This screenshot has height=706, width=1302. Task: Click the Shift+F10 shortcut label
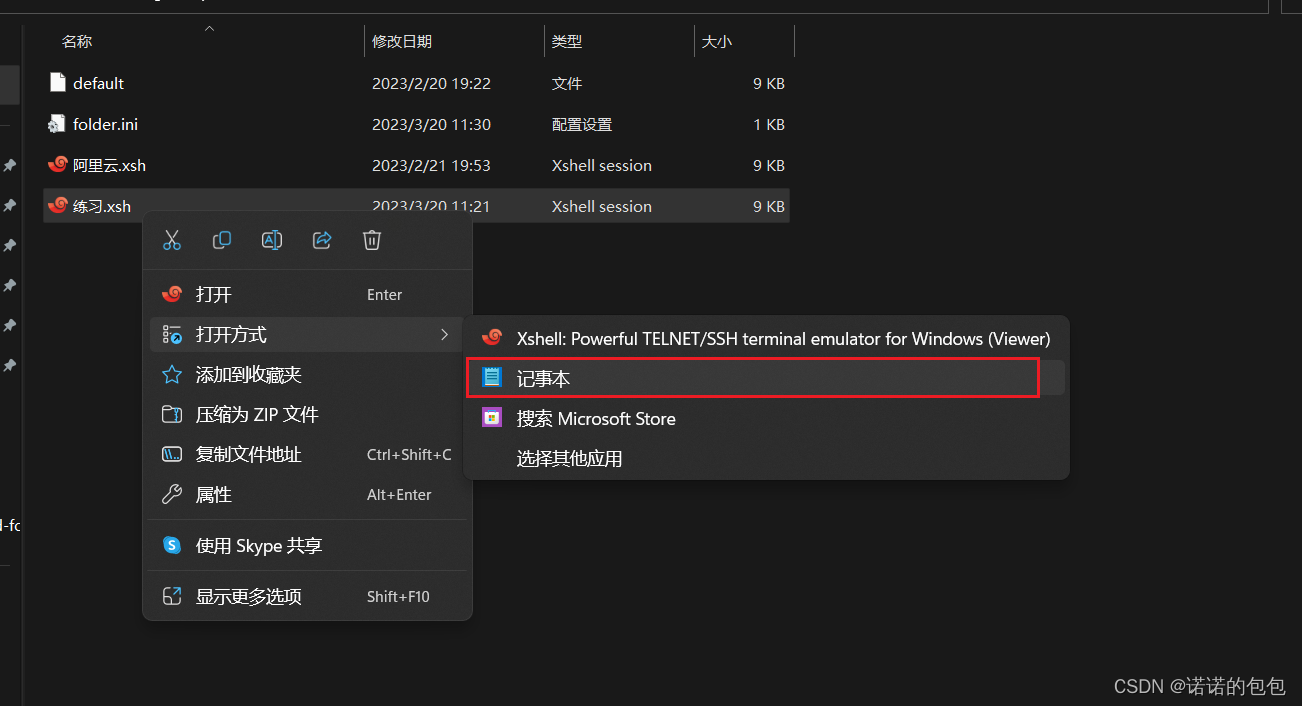398,596
